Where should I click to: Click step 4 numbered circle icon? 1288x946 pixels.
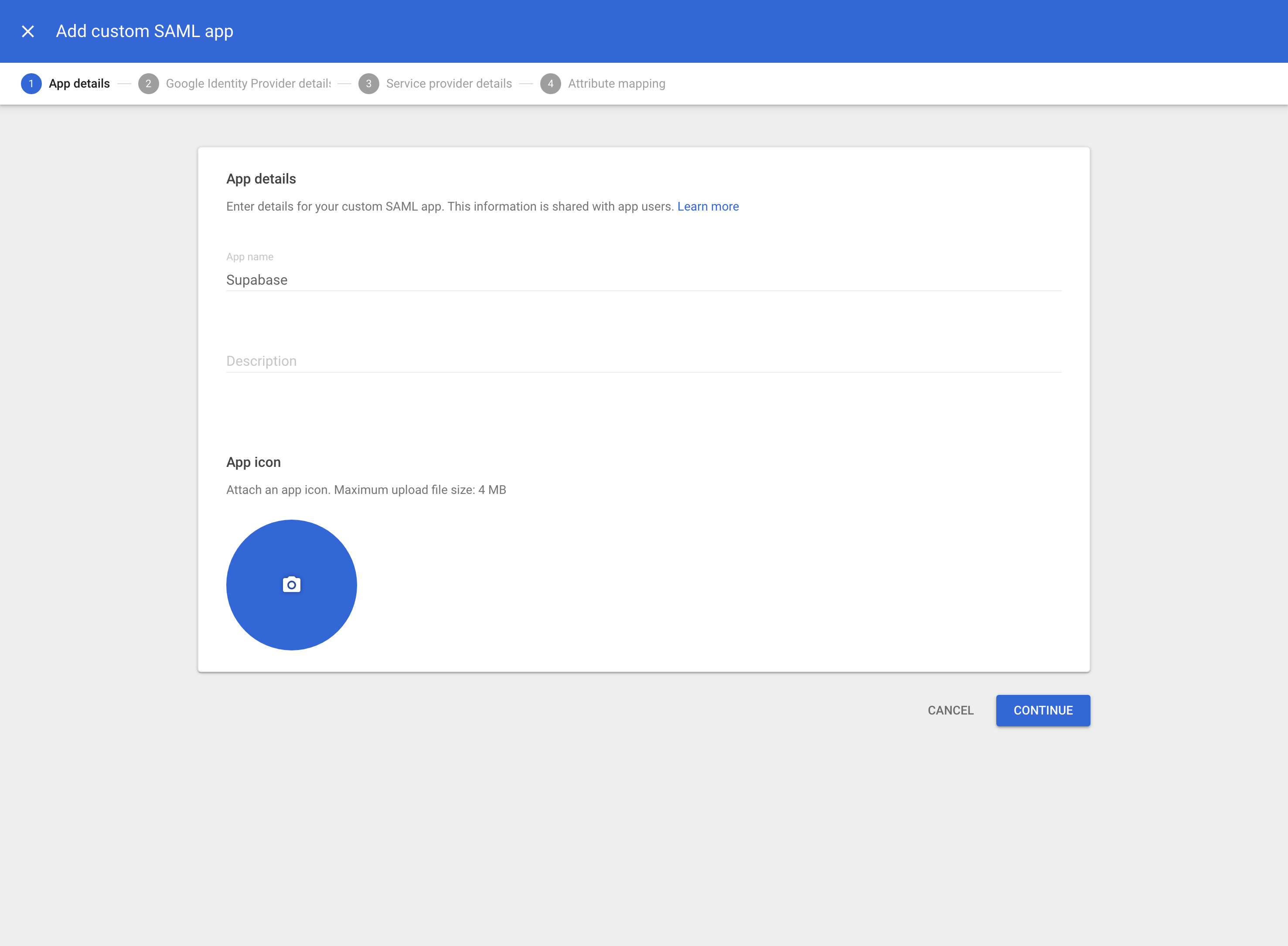[x=550, y=83]
